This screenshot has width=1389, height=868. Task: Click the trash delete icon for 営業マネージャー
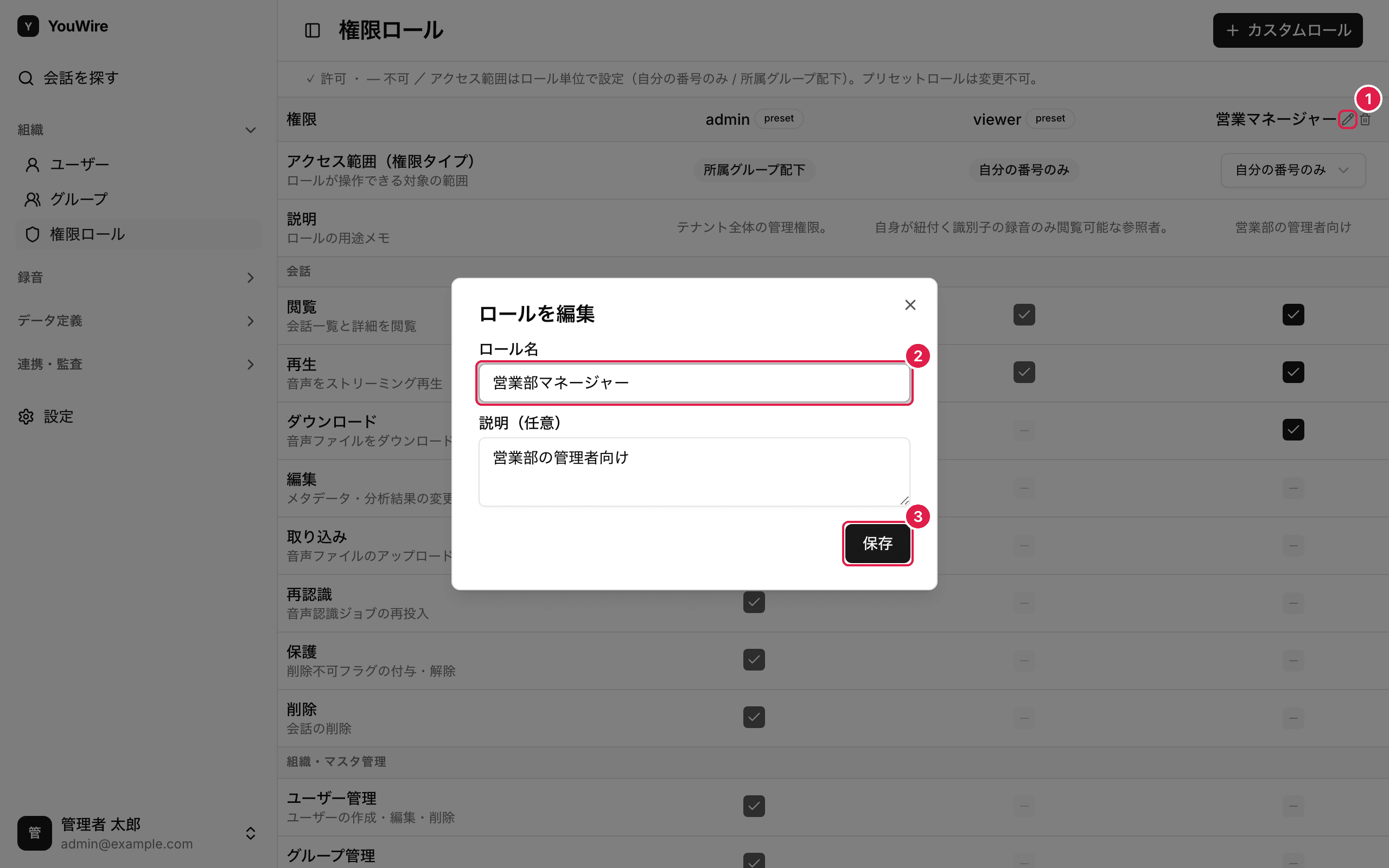[x=1366, y=119]
